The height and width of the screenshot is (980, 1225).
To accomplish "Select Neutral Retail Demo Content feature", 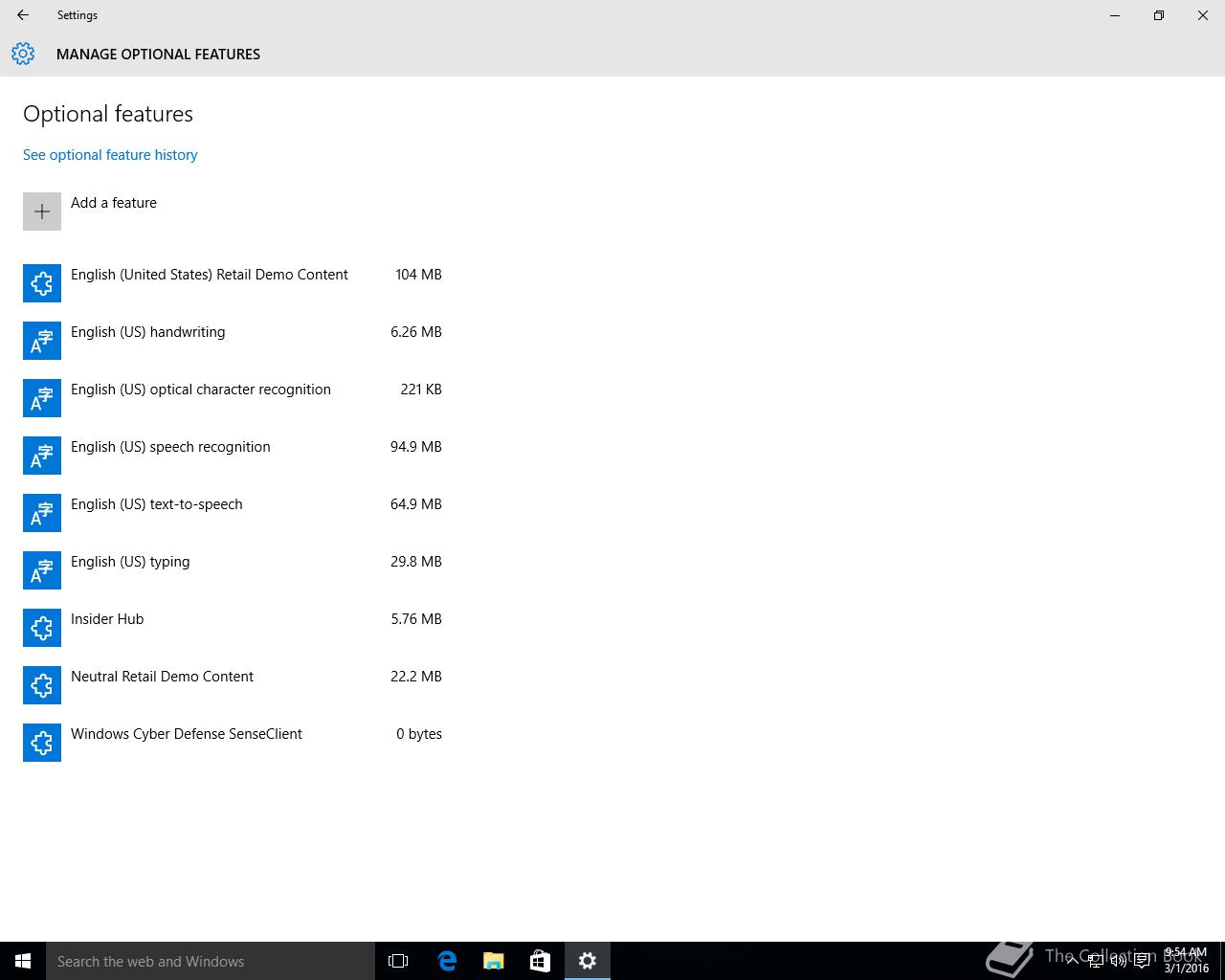I will 233,685.
